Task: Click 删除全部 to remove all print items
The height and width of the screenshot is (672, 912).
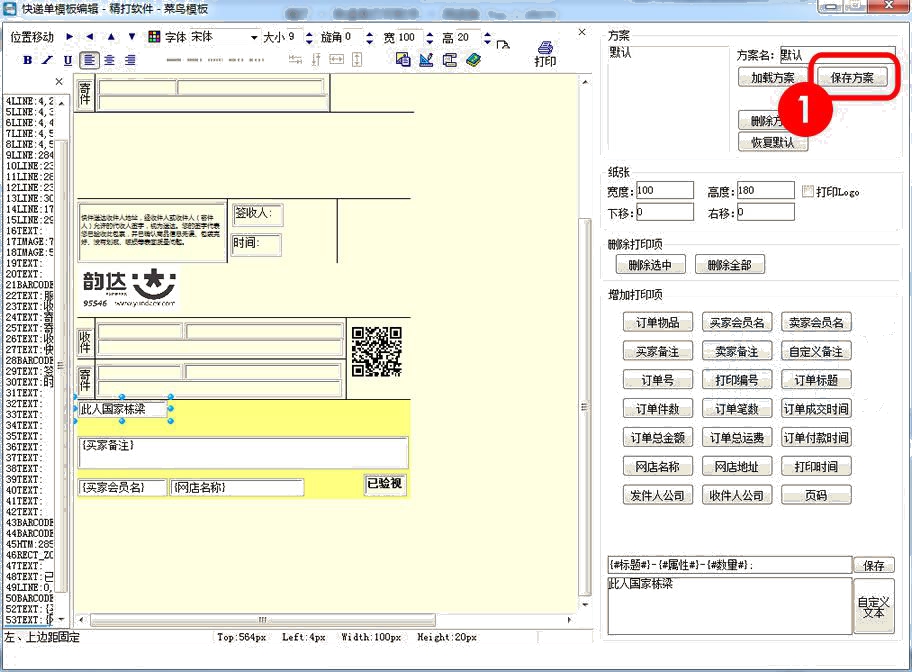Action: coord(729,265)
